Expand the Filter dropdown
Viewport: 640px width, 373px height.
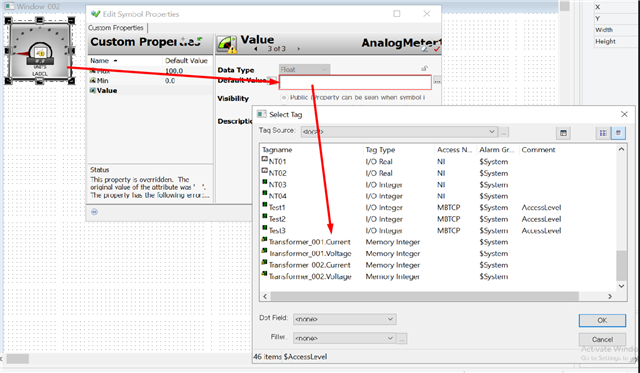pyautogui.click(x=344, y=338)
